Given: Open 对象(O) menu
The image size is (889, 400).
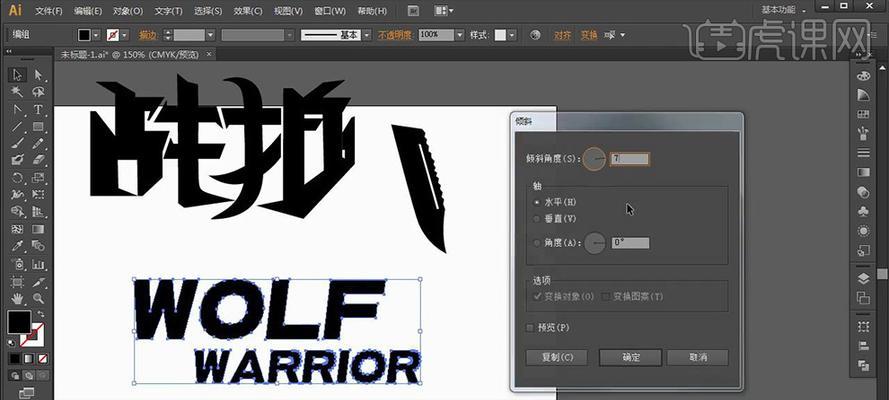Looking at the screenshot, I should tap(128, 11).
